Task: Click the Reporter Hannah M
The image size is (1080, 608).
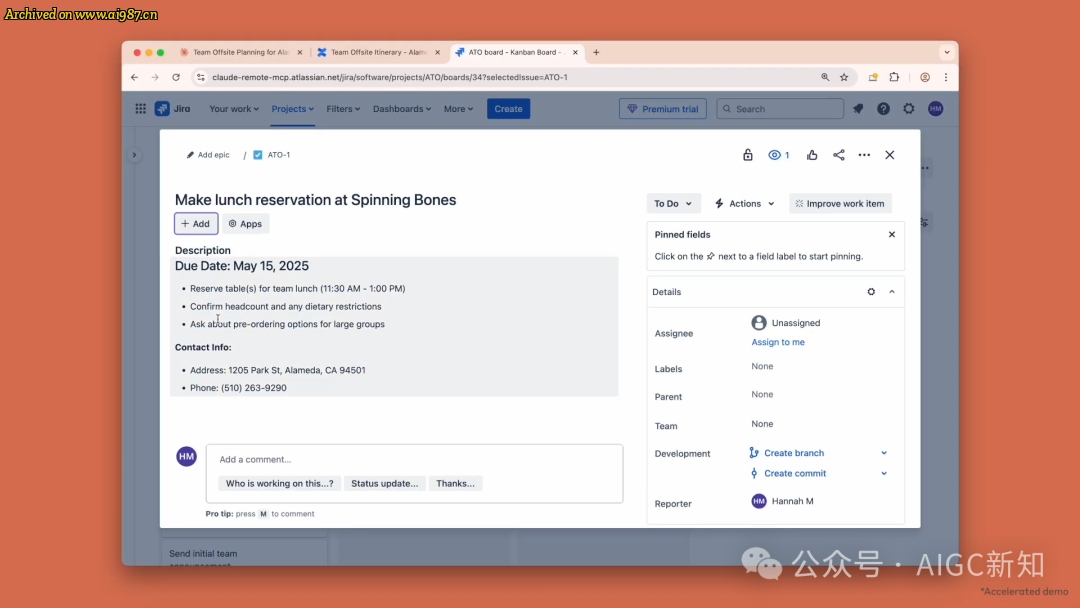Action: point(782,501)
